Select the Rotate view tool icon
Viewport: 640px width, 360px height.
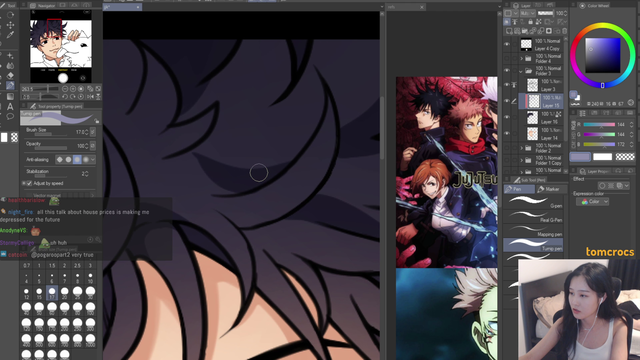10,15
